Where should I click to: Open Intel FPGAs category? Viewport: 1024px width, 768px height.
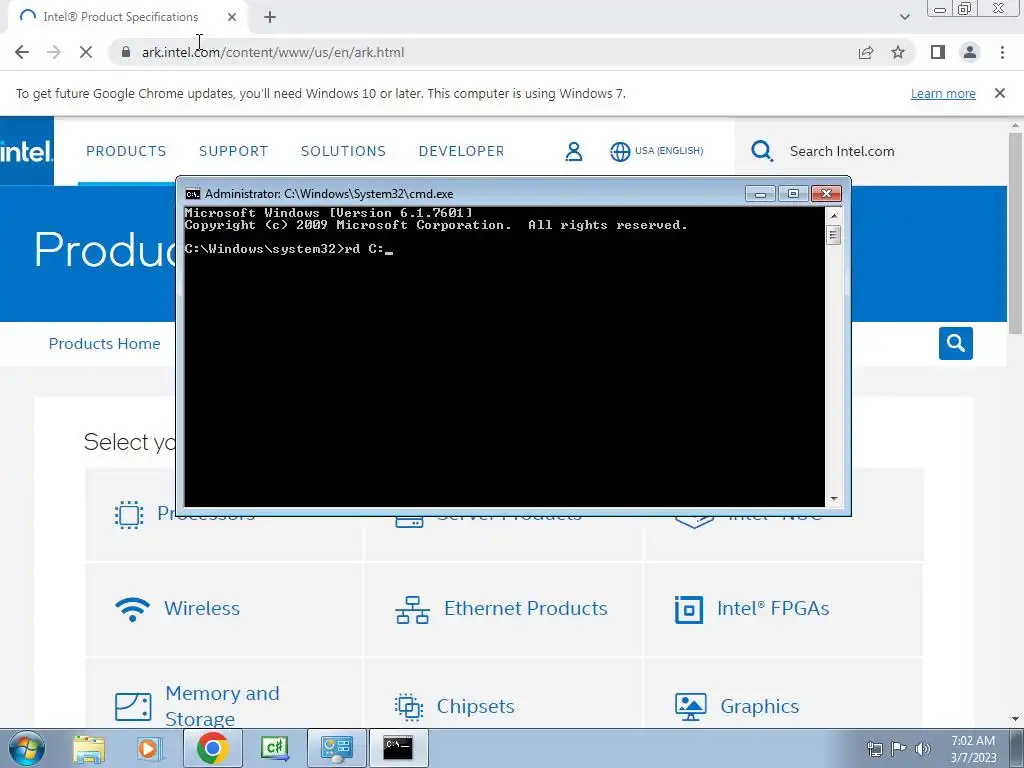coord(773,608)
